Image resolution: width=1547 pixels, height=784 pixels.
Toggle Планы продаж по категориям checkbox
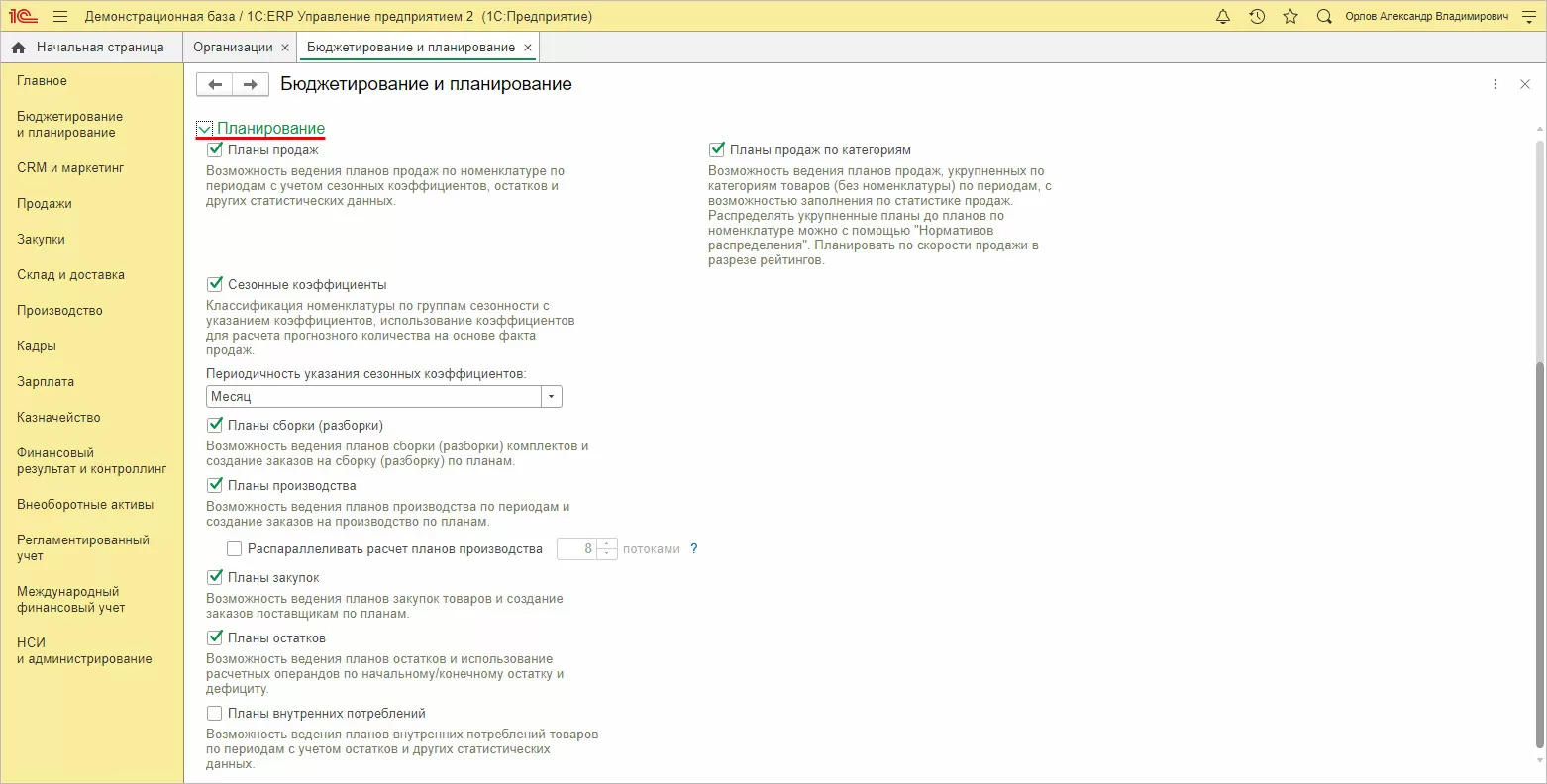click(x=717, y=149)
